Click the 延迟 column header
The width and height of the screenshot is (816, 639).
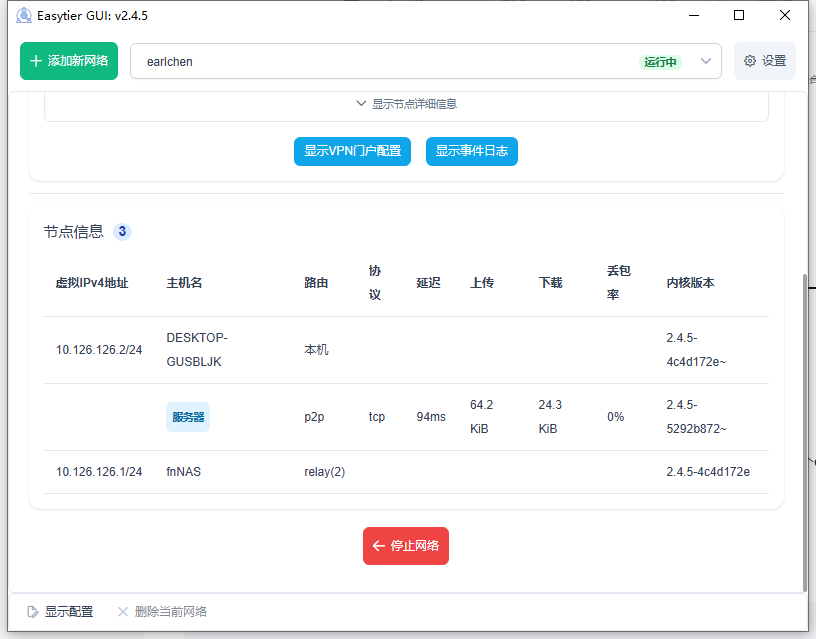point(428,283)
